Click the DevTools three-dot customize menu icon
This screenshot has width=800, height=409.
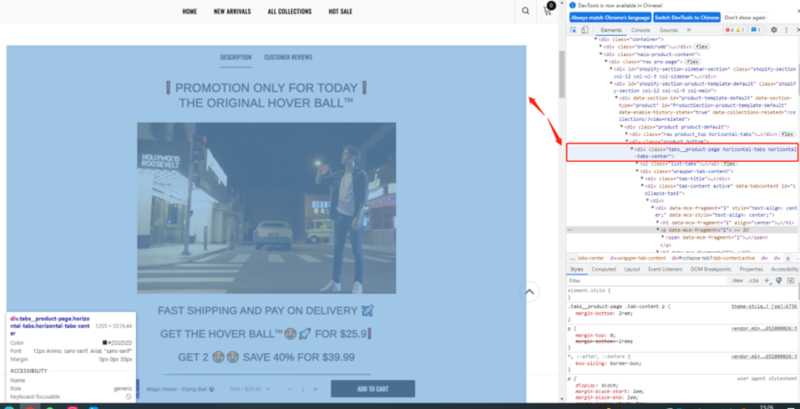pos(786,30)
